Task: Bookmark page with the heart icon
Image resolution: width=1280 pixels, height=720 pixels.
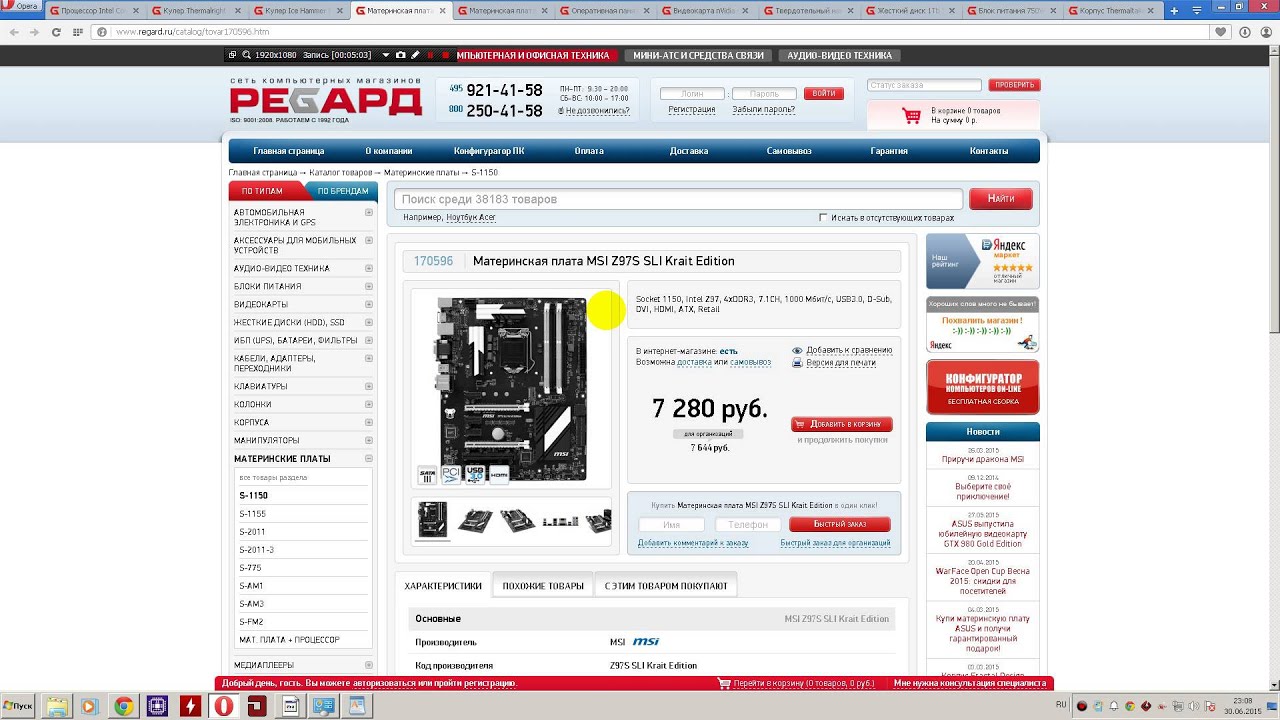Action: pyautogui.click(x=1221, y=32)
